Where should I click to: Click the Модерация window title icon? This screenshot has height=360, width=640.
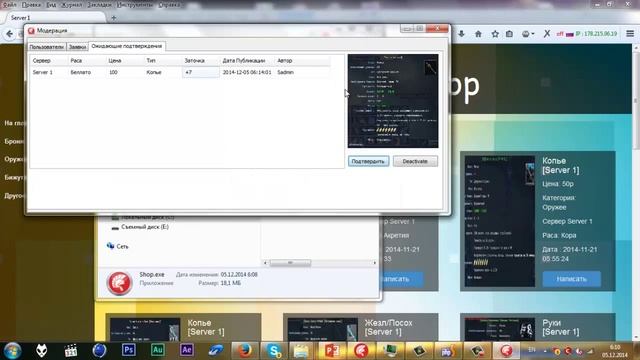(31, 31)
